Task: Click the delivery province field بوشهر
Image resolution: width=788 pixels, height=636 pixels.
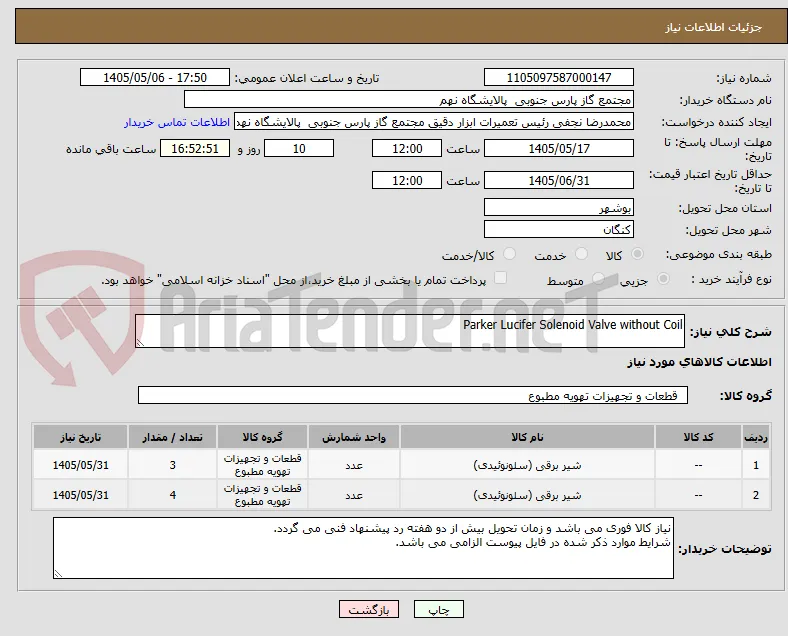Action: 559,207
